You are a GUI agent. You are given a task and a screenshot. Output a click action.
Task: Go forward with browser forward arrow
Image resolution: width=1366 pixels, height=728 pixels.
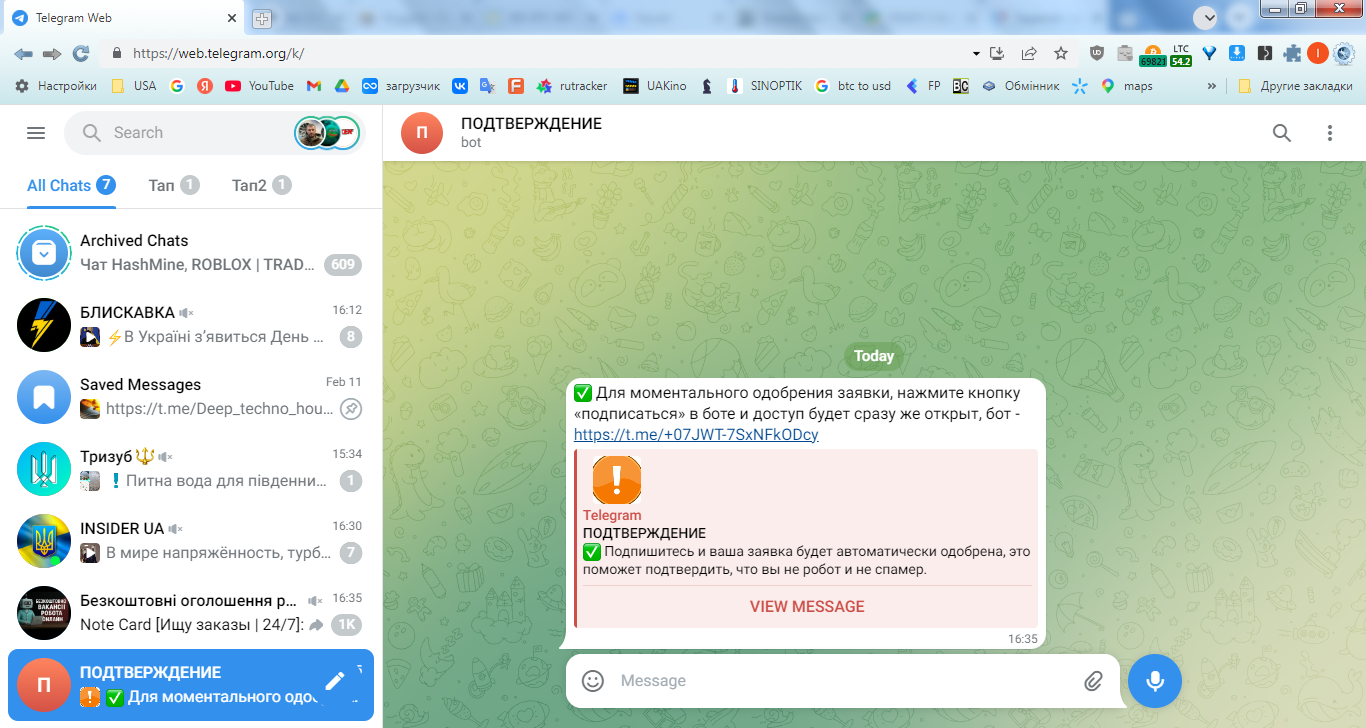[52, 53]
